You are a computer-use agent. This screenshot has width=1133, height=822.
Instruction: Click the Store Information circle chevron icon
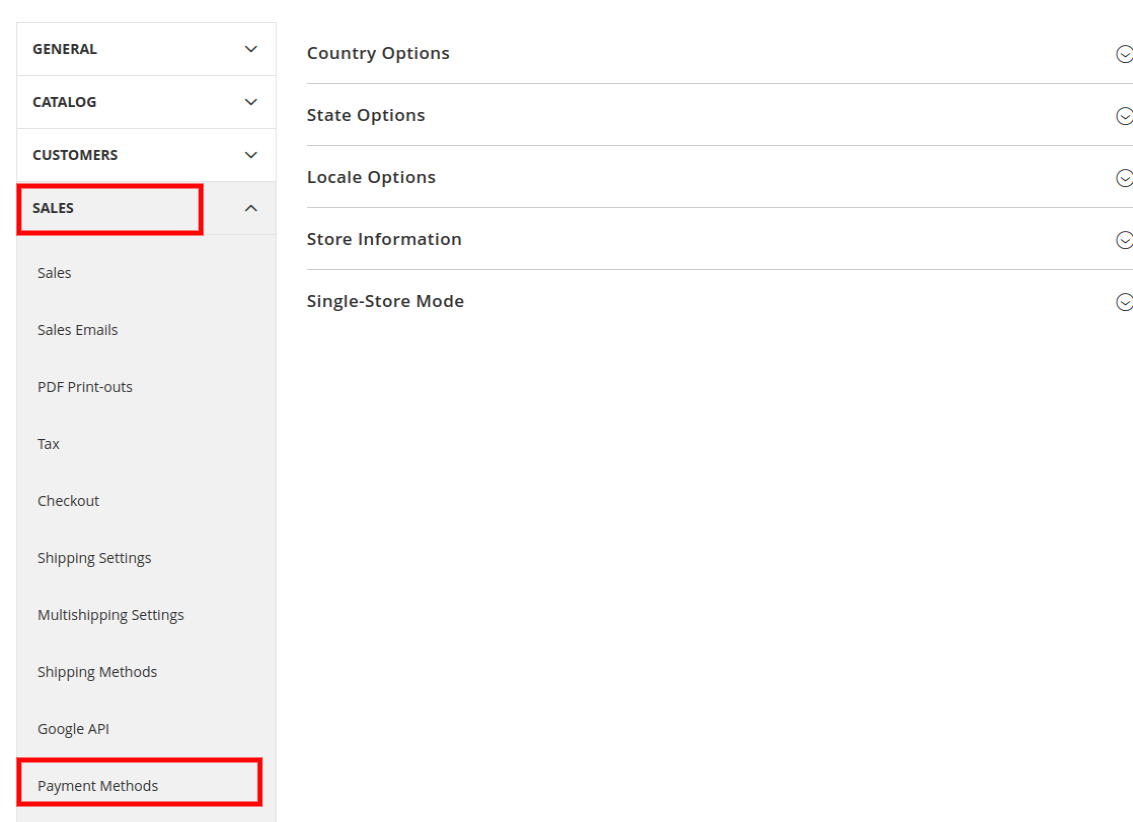tap(1123, 240)
